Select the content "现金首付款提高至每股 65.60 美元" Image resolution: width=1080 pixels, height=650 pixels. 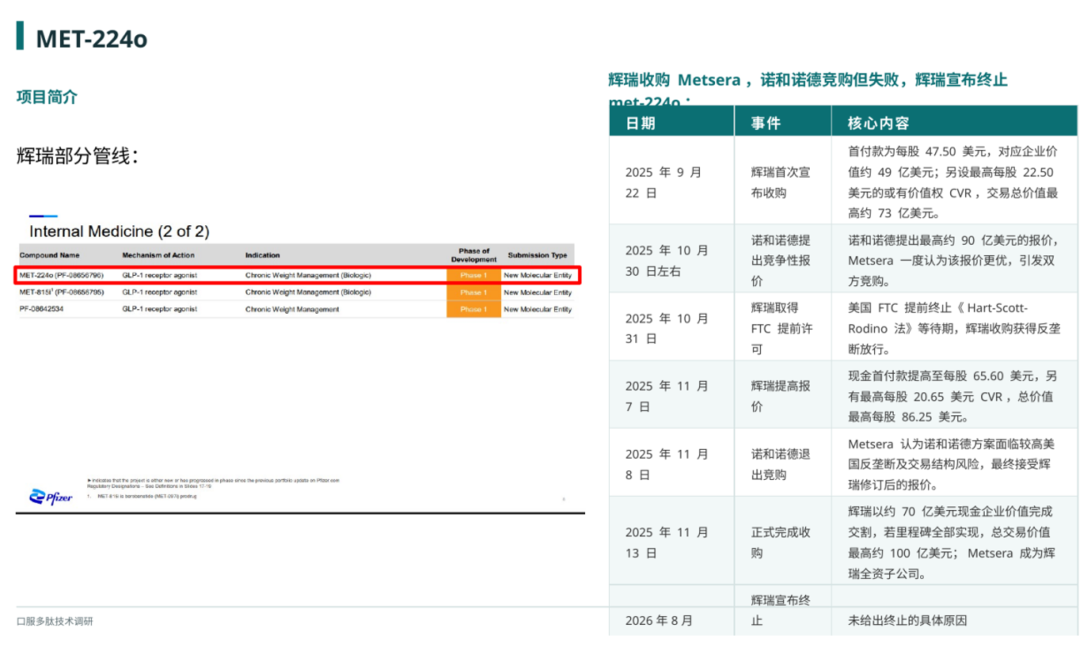(x=953, y=397)
